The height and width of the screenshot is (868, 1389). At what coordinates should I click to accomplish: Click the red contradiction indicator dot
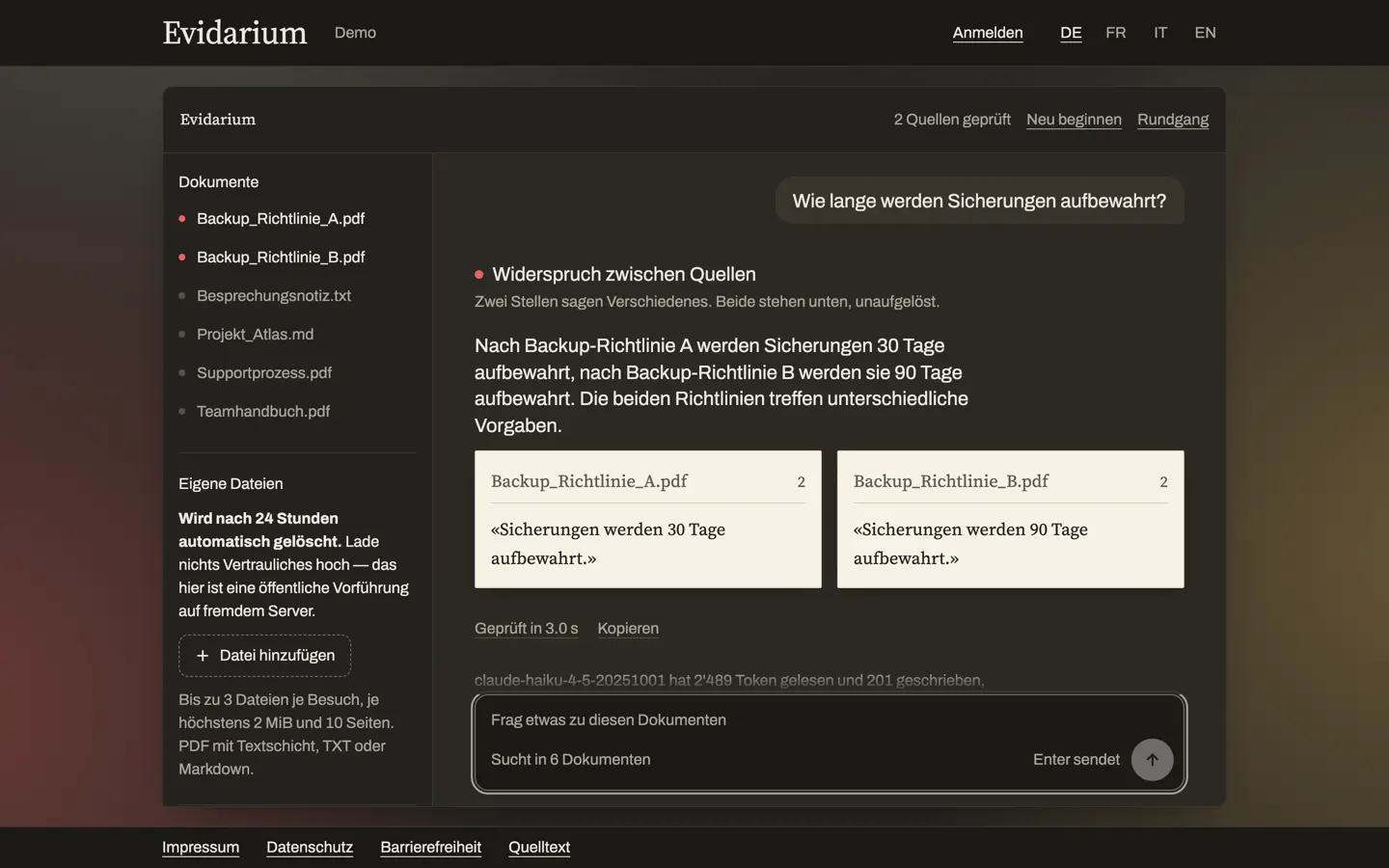(x=478, y=275)
